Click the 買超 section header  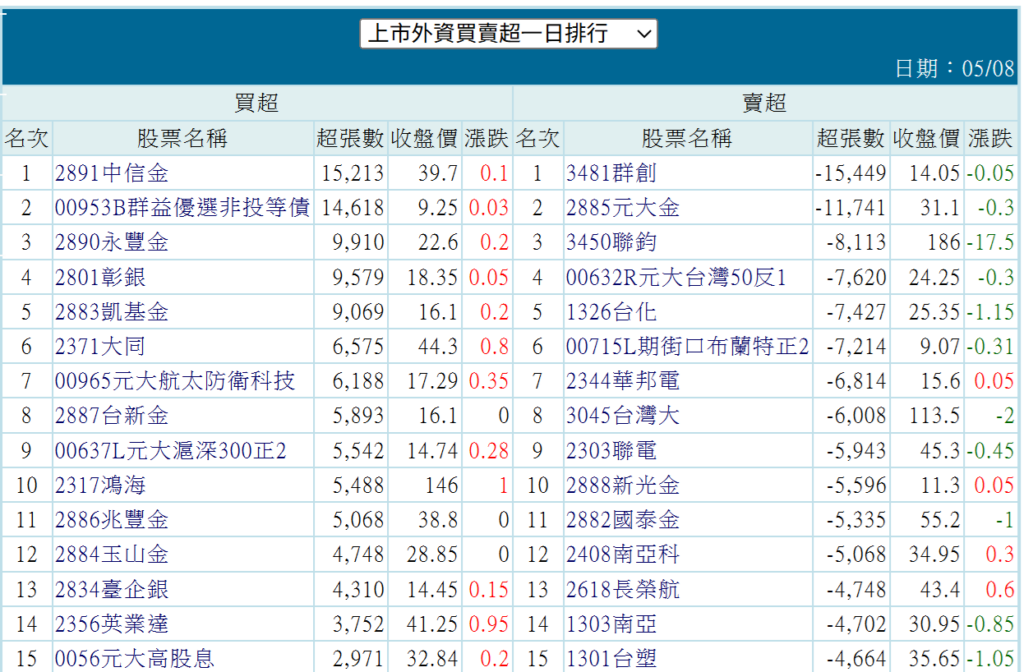click(257, 103)
